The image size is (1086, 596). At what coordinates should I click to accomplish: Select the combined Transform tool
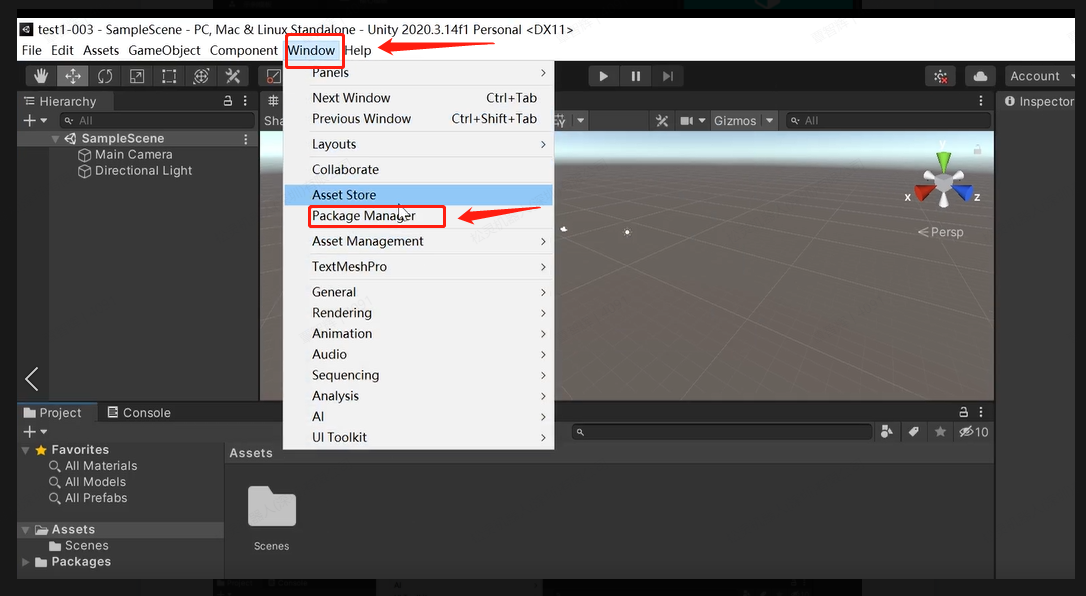coord(201,76)
